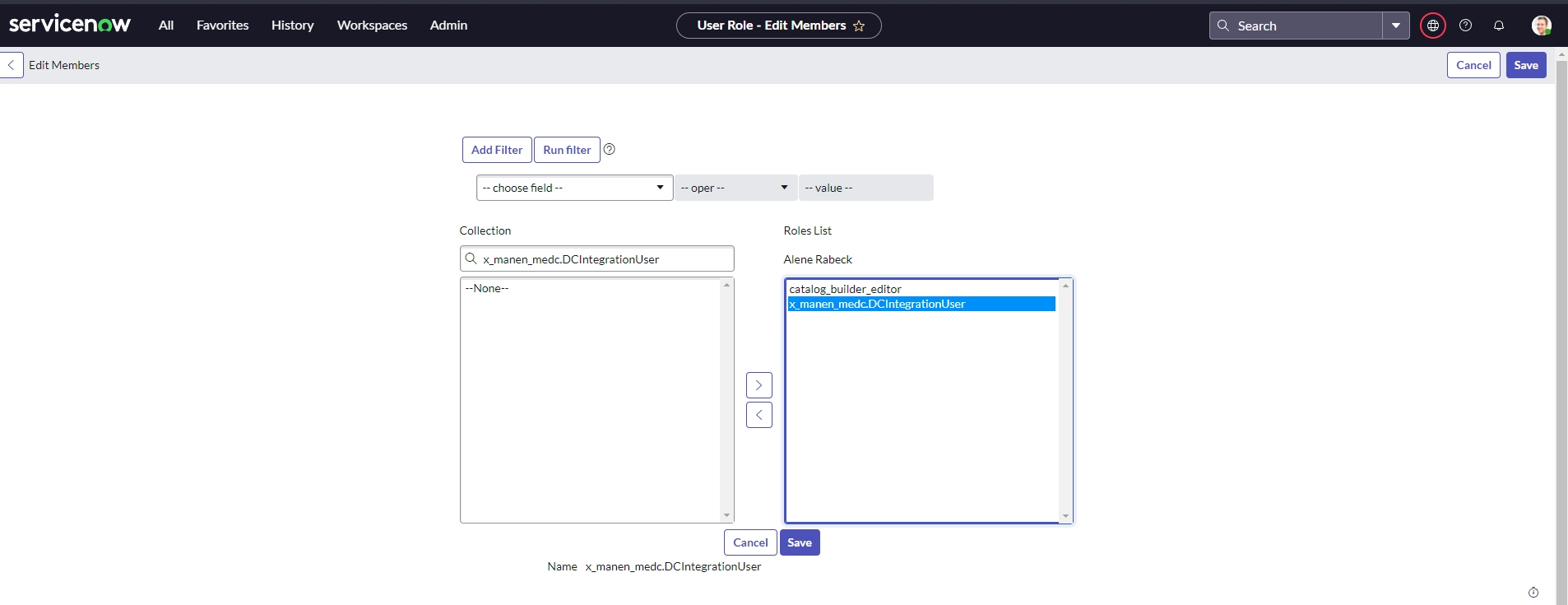The height and width of the screenshot is (605, 1568).
Task: Open the All menu
Action: (x=166, y=26)
